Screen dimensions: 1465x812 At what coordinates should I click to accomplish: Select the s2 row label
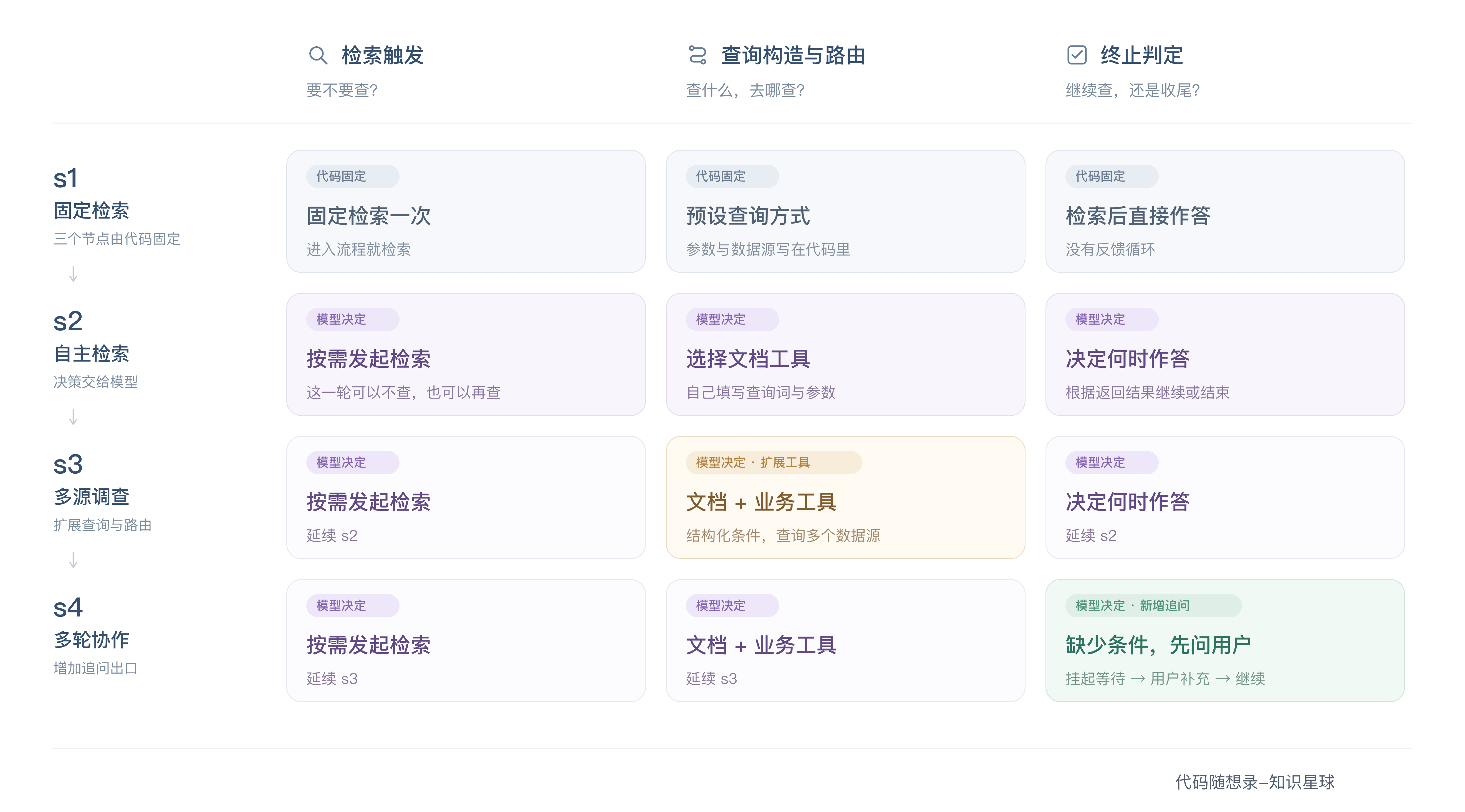pos(68,322)
